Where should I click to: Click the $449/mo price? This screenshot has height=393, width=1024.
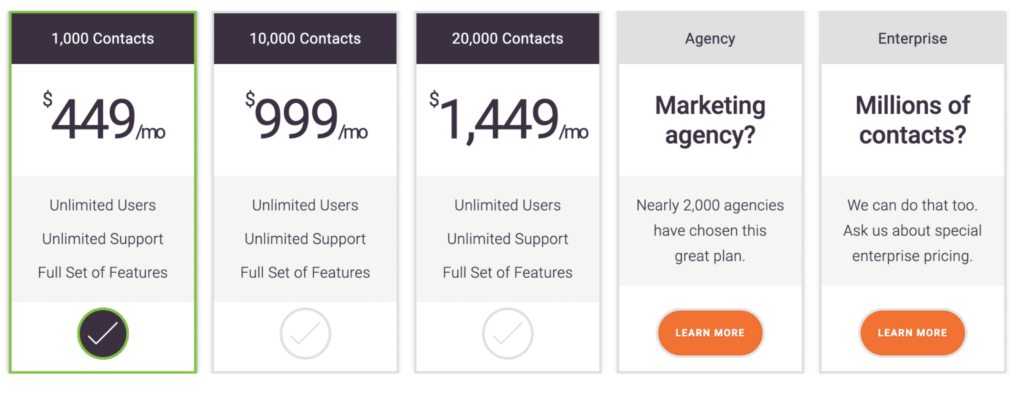(104, 118)
